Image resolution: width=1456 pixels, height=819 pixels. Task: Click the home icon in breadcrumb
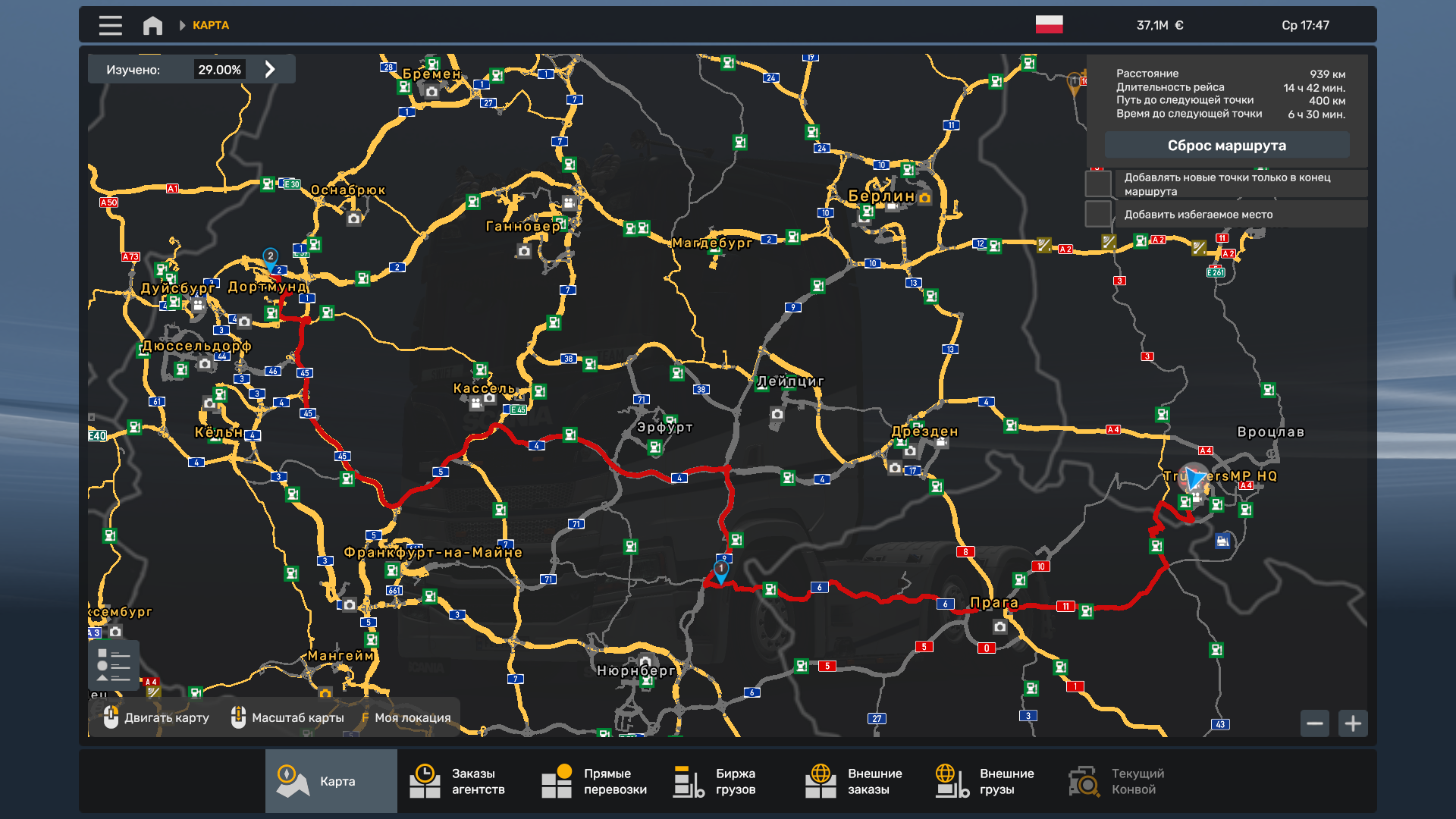[152, 25]
